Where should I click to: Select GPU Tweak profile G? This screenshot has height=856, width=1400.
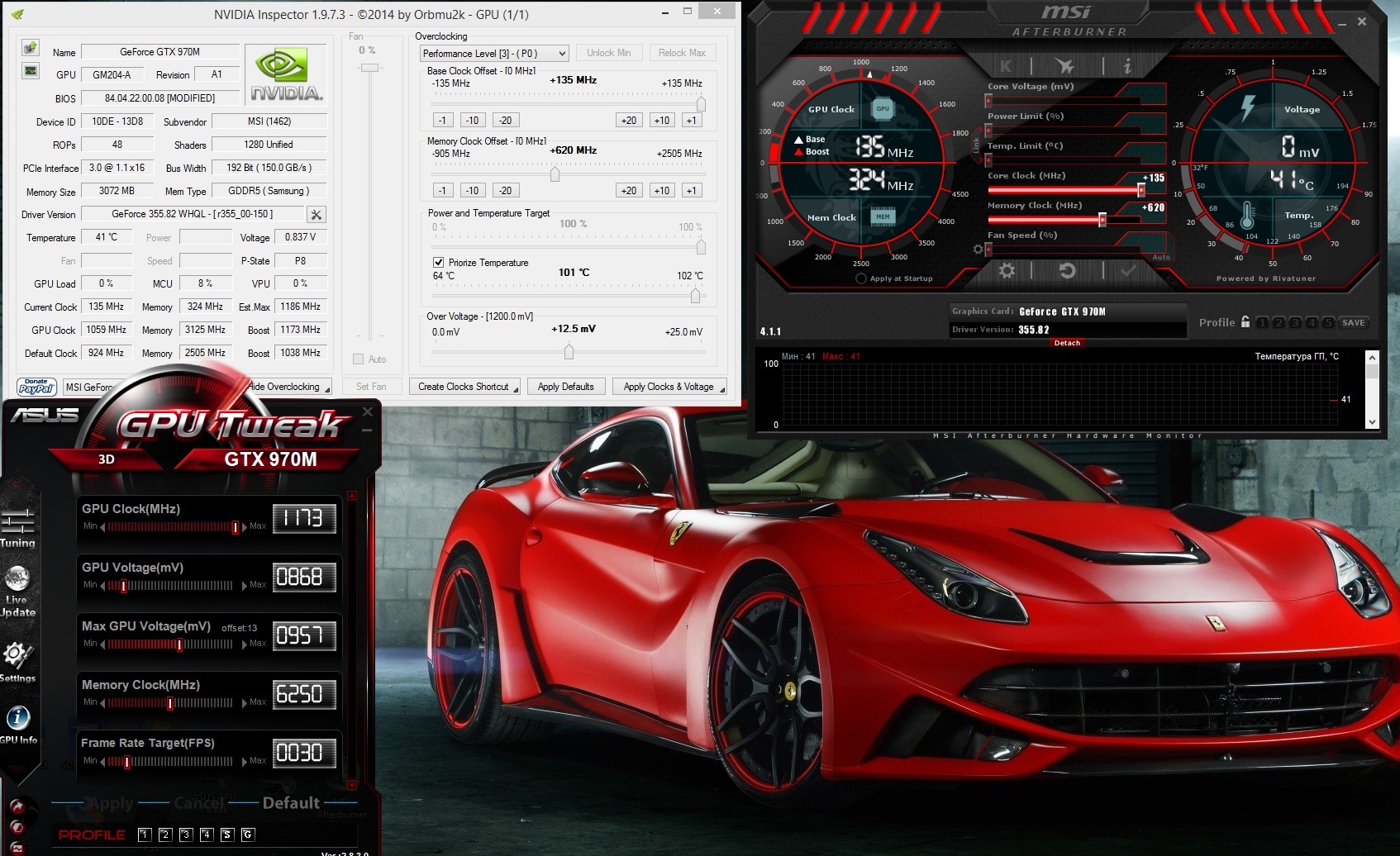tap(247, 835)
